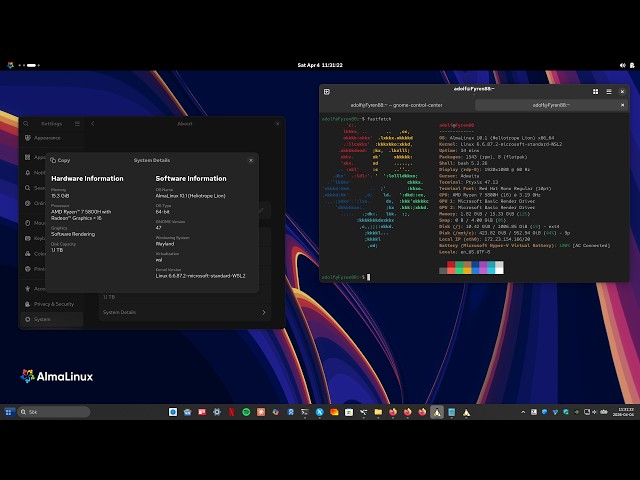
Task: Click the AMD Ryzen 7 5800H processor text
Action: (x=81, y=215)
